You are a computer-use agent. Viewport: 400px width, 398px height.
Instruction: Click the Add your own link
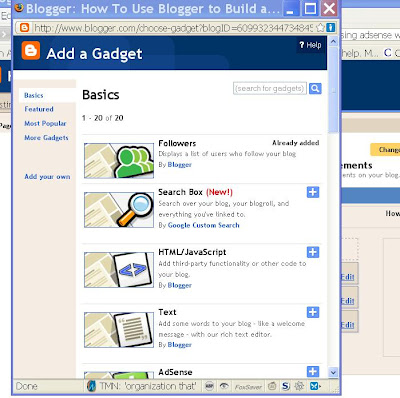click(47, 177)
